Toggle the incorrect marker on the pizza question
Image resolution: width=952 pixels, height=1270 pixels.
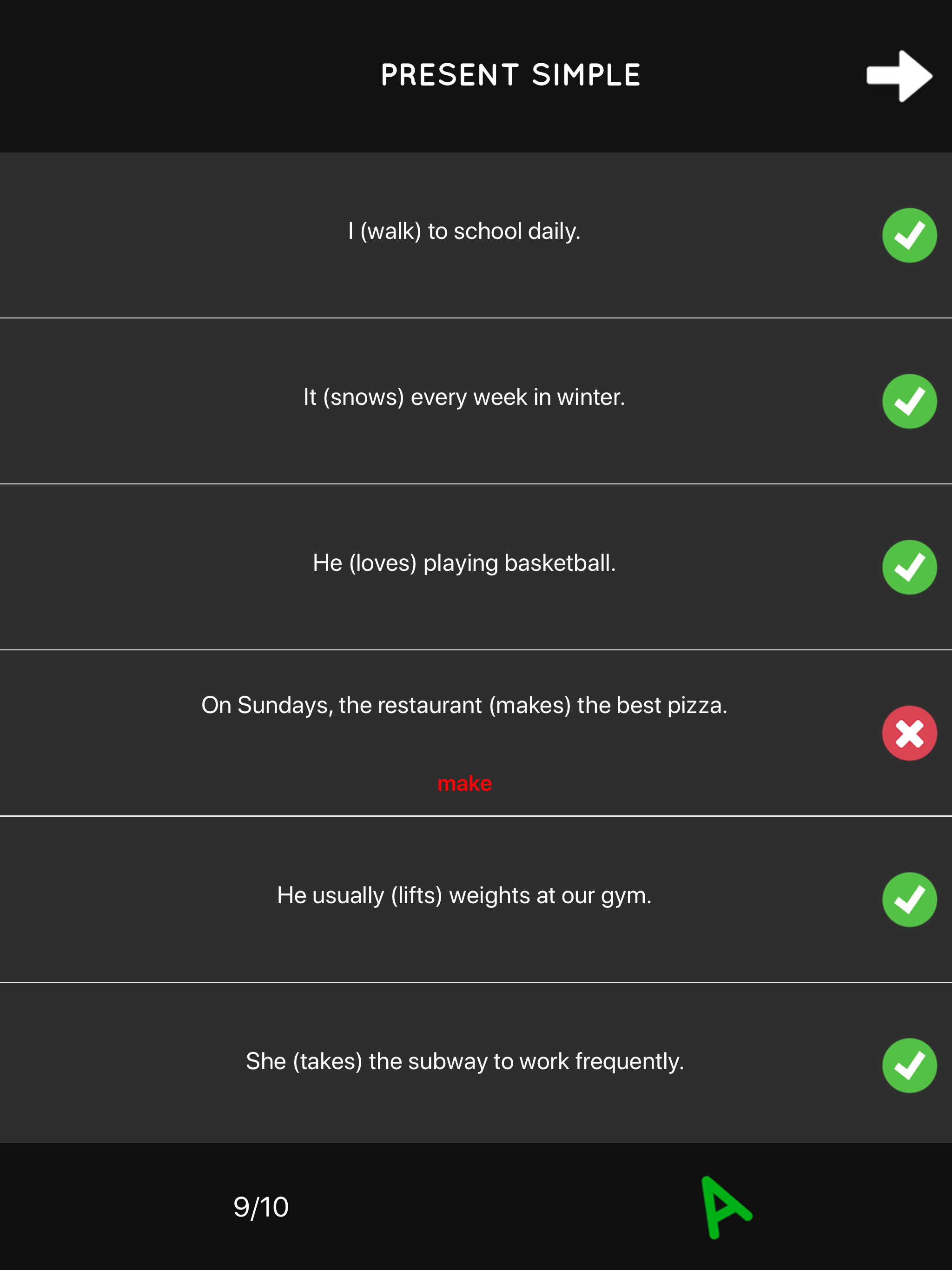[910, 733]
